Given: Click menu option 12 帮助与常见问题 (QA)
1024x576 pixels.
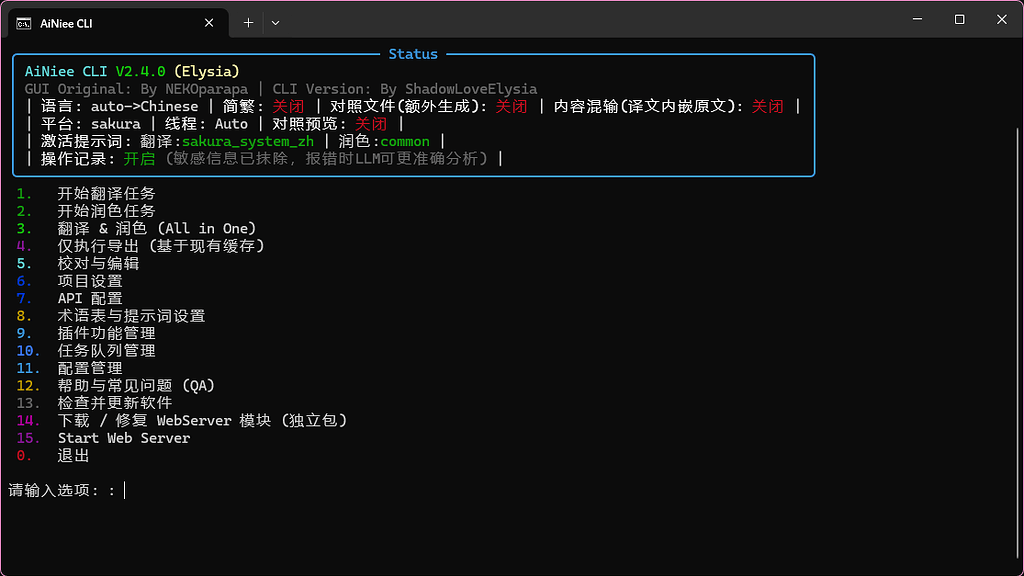Looking at the screenshot, I should click(x=116, y=386).
